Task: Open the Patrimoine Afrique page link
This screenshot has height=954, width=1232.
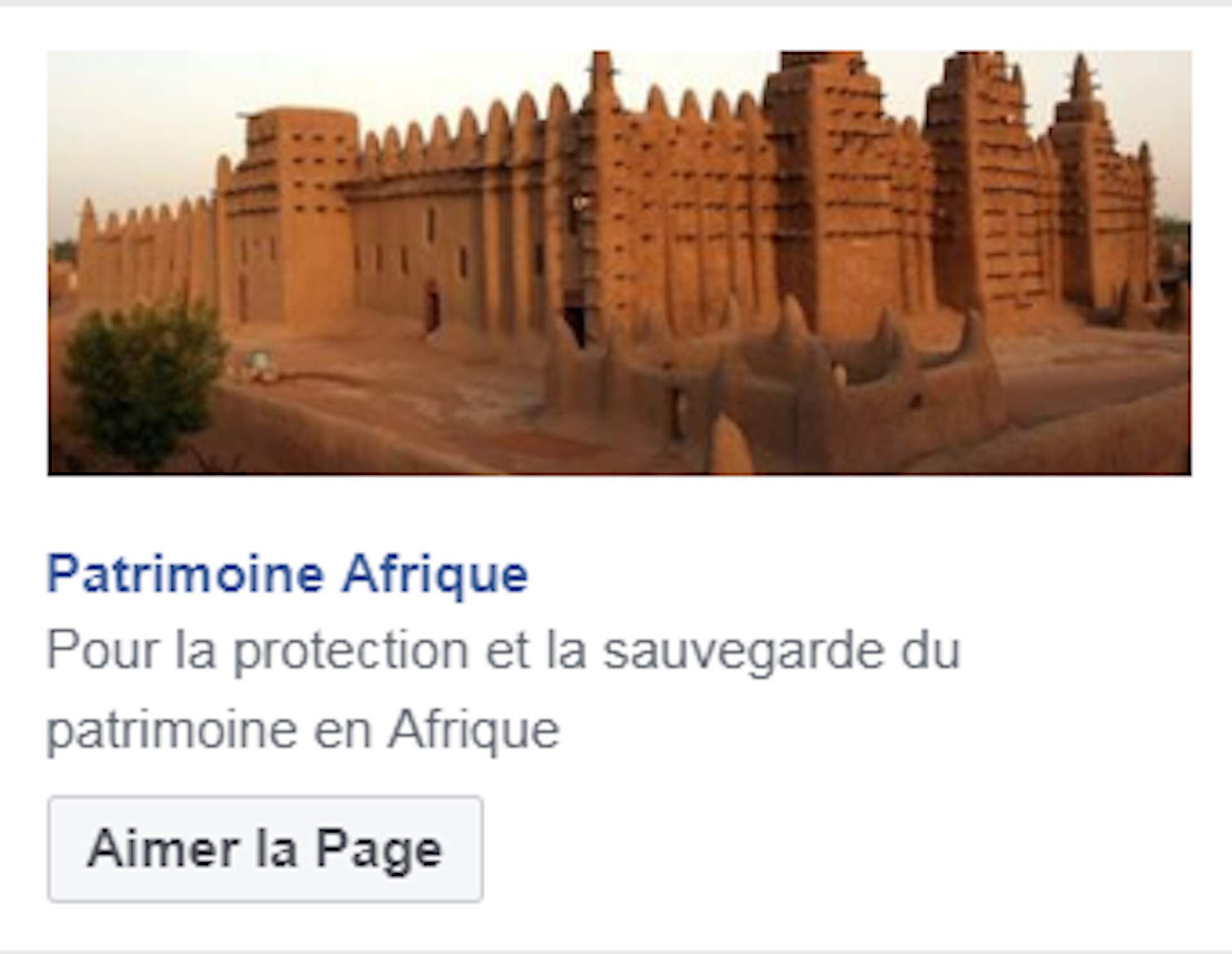Action: 287,575
